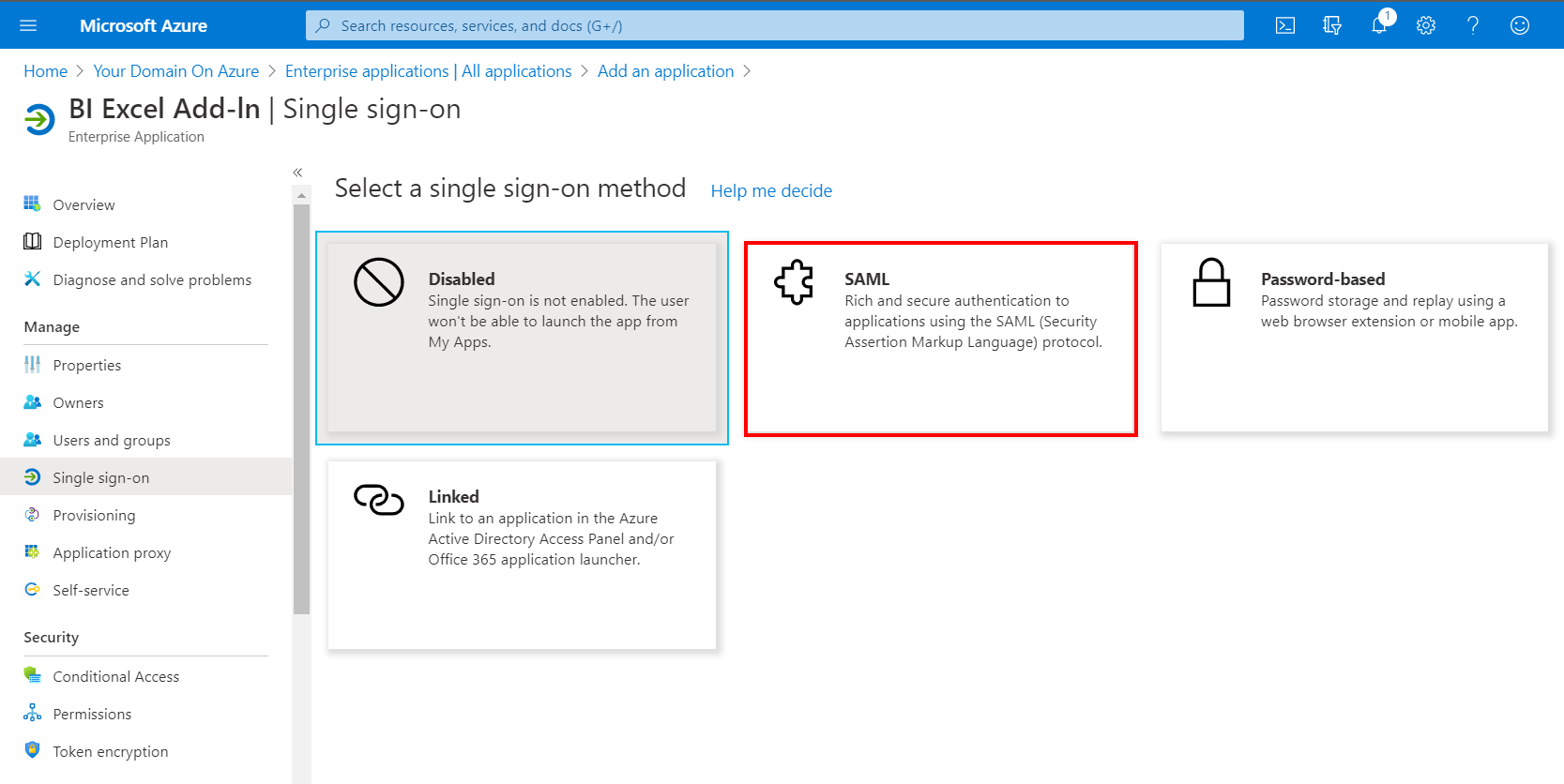The height and width of the screenshot is (784, 1564).
Task: Click the Help me decide link
Action: pyautogui.click(x=771, y=190)
